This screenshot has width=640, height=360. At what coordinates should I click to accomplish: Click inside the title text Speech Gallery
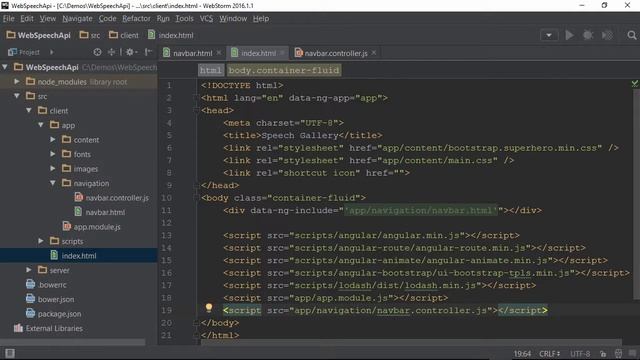[300, 136]
